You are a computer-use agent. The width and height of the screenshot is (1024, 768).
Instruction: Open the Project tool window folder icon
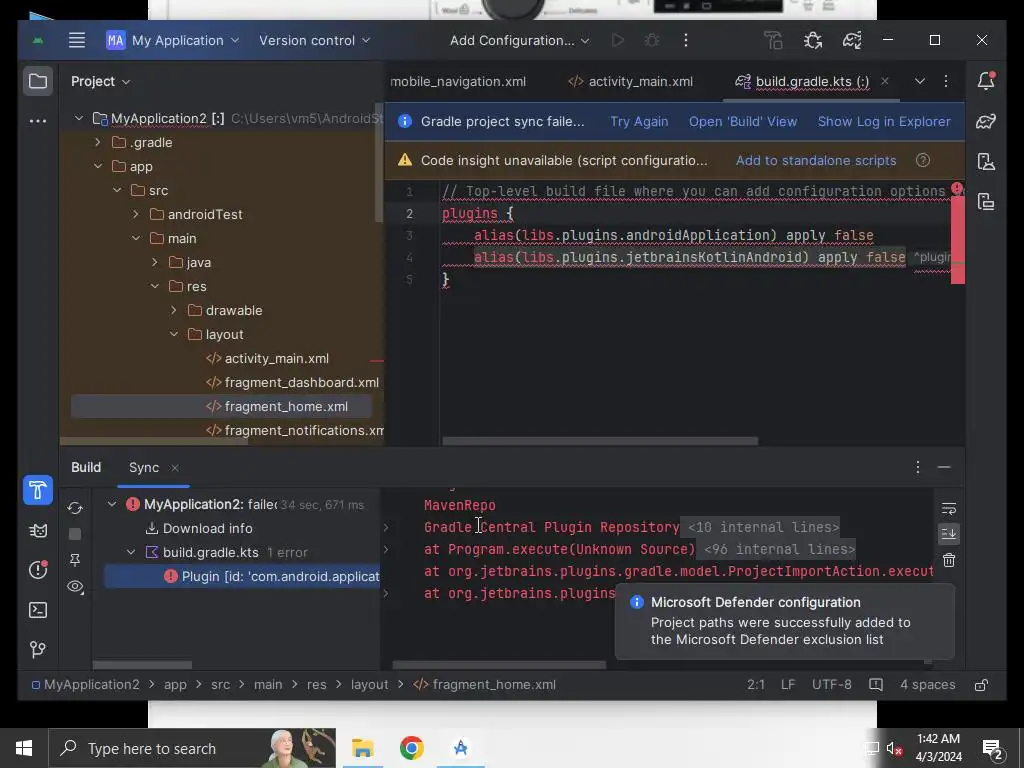click(x=38, y=82)
